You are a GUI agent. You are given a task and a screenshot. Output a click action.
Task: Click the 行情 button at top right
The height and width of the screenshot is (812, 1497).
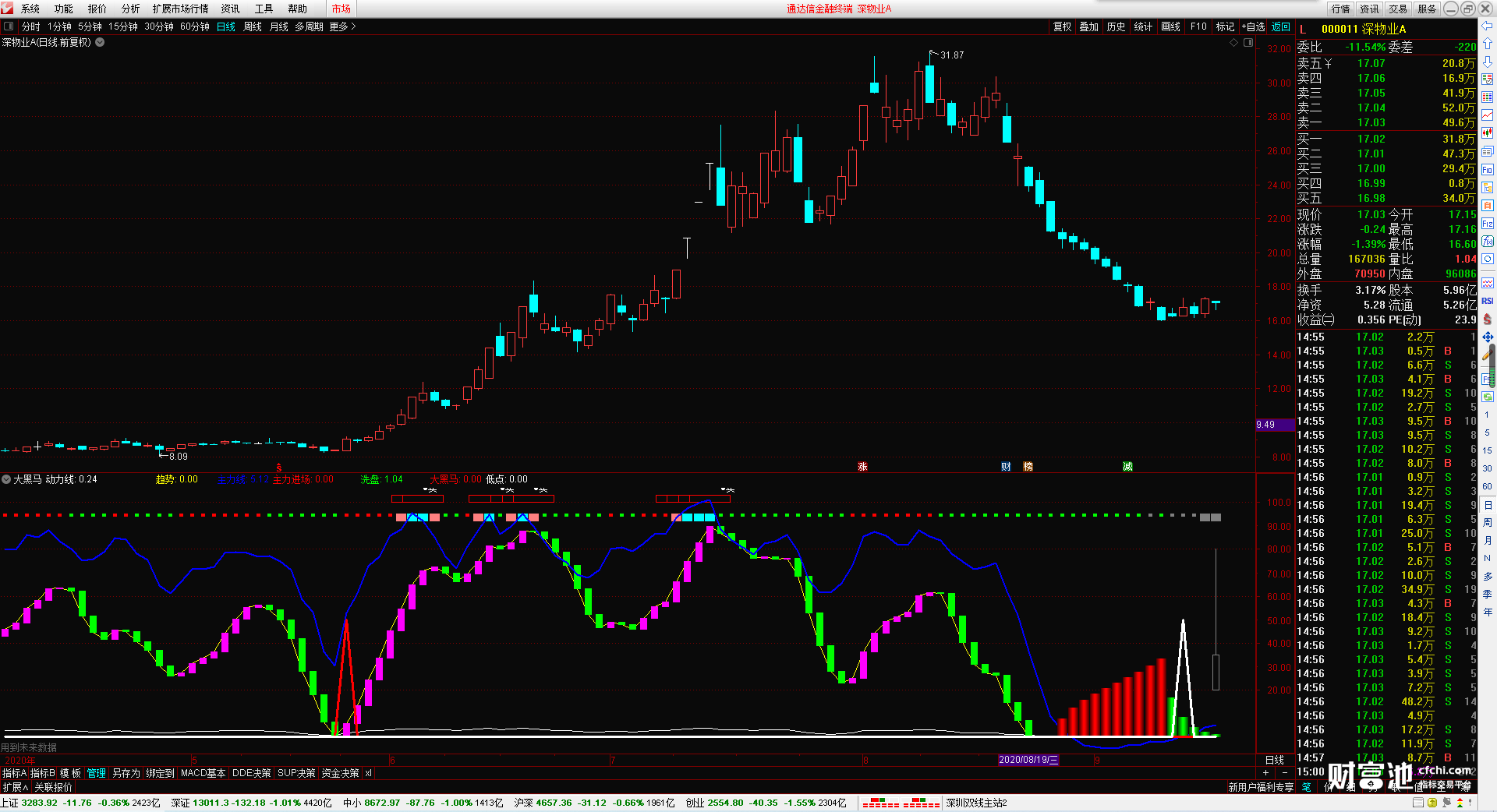pyautogui.click(x=1340, y=9)
